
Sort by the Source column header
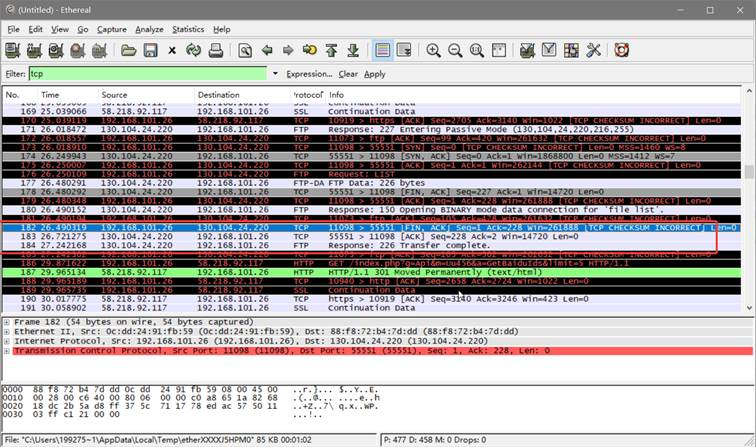coord(146,95)
